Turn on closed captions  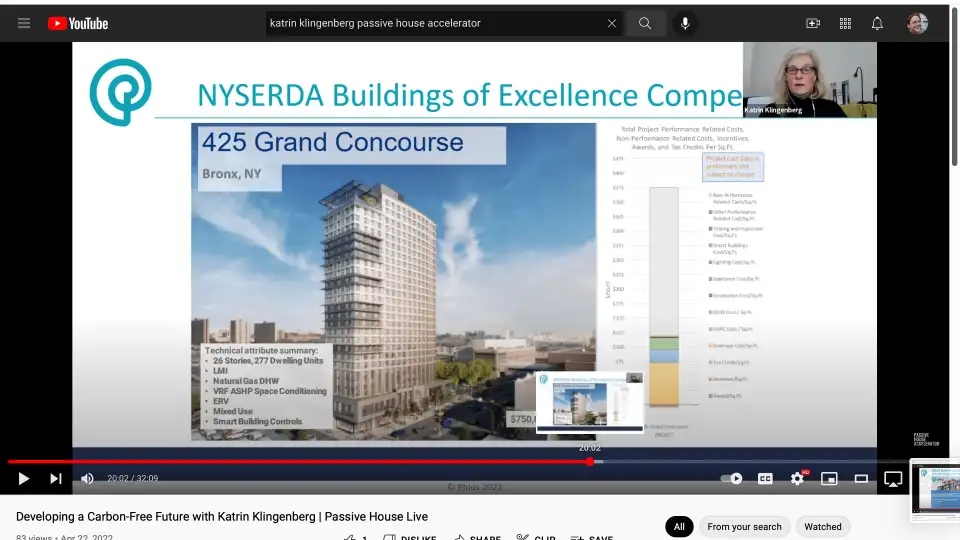coord(765,479)
